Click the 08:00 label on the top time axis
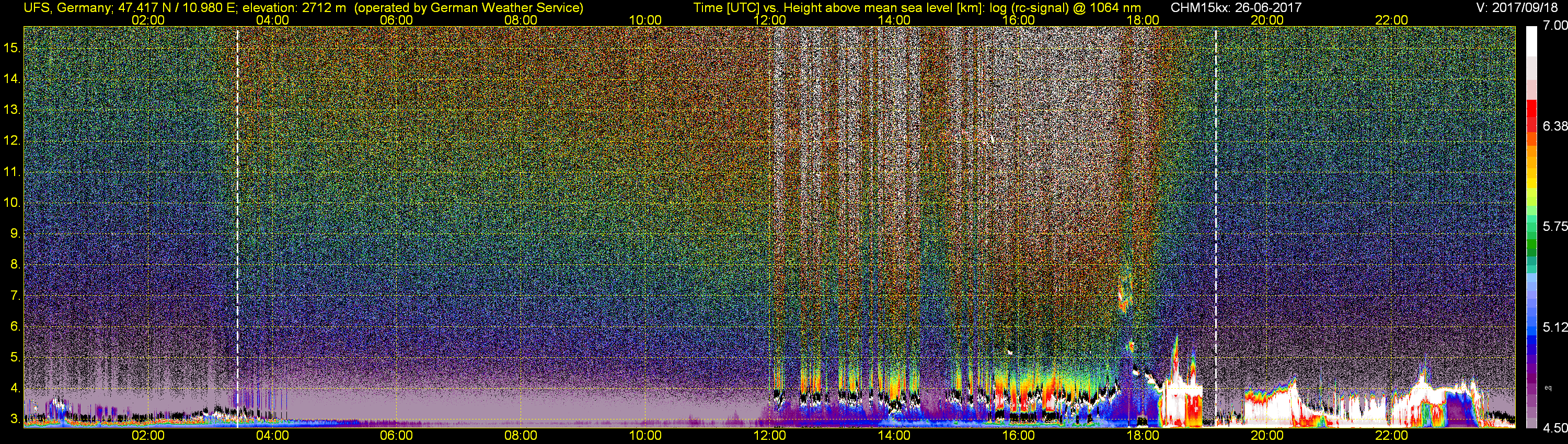Image resolution: width=1568 pixels, height=444 pixels. pos(521,20)
